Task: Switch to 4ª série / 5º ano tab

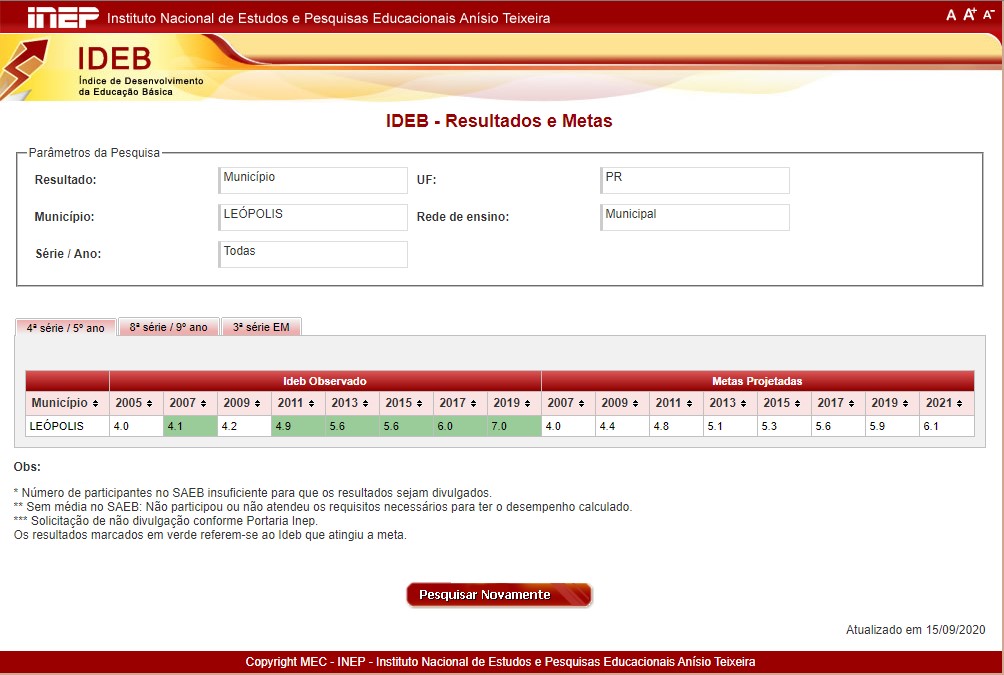Action: pyautogui.click(x=65, y=327)
